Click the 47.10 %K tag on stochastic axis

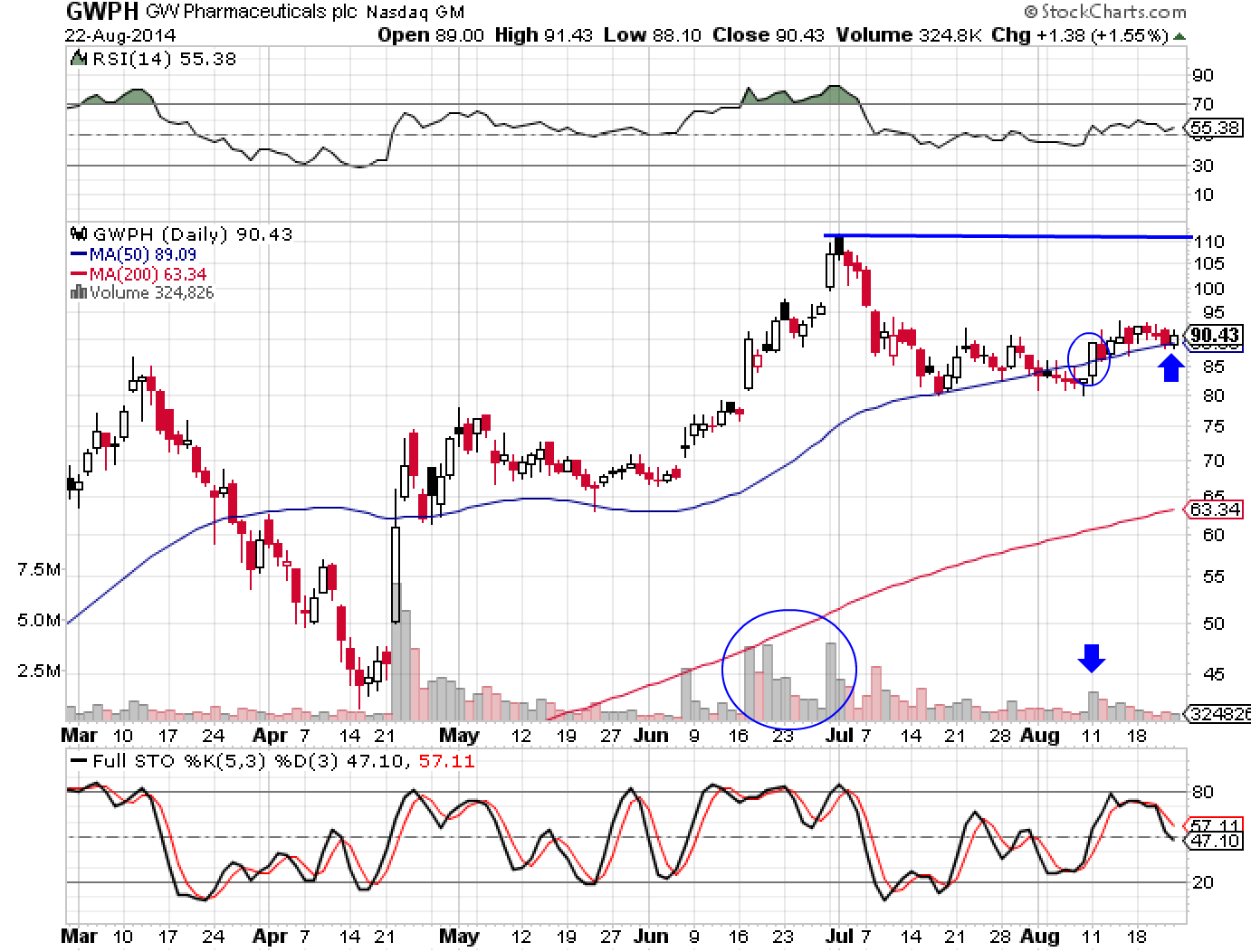click(x=1216, y=841)
